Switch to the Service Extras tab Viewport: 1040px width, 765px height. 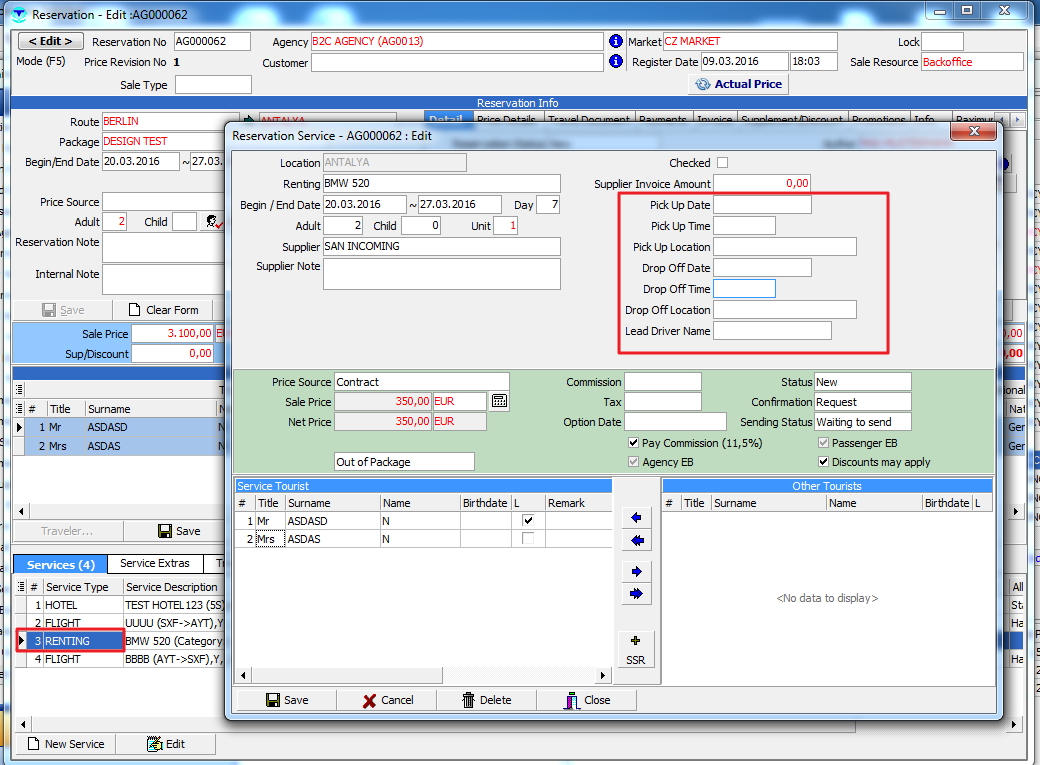coord(154,564)
